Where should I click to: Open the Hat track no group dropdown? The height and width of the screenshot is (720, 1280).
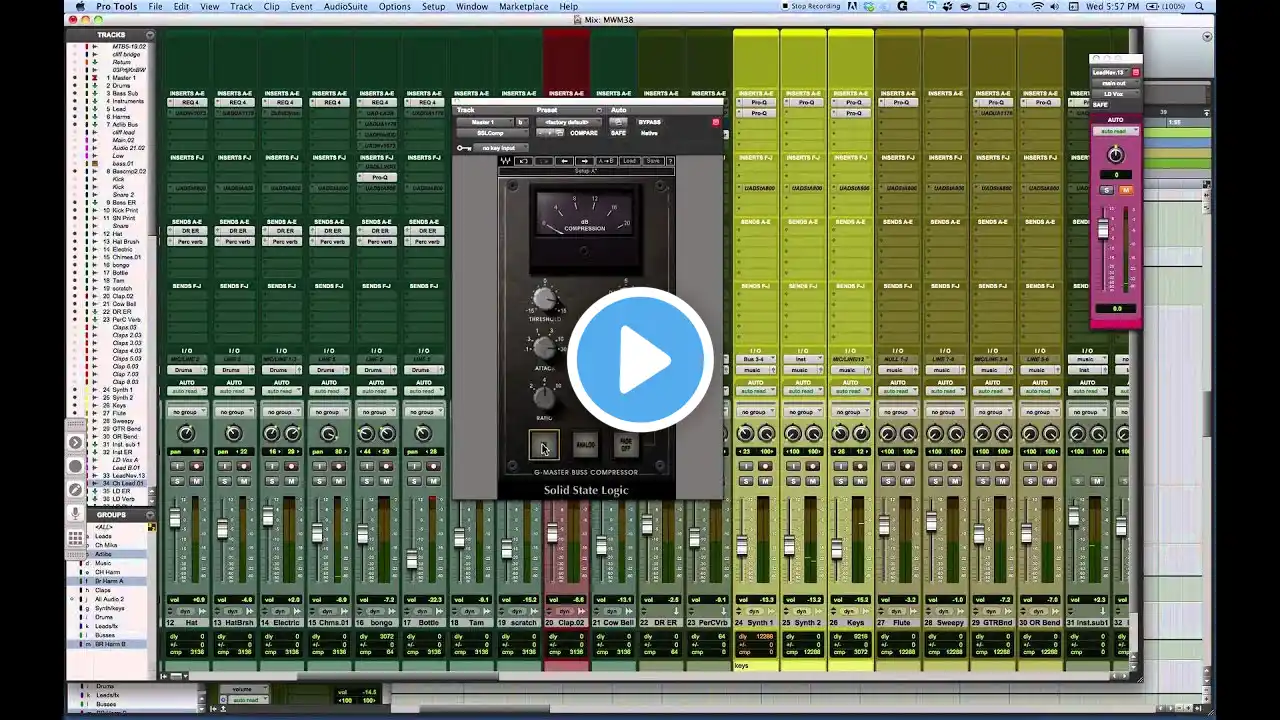coord(186,412)
